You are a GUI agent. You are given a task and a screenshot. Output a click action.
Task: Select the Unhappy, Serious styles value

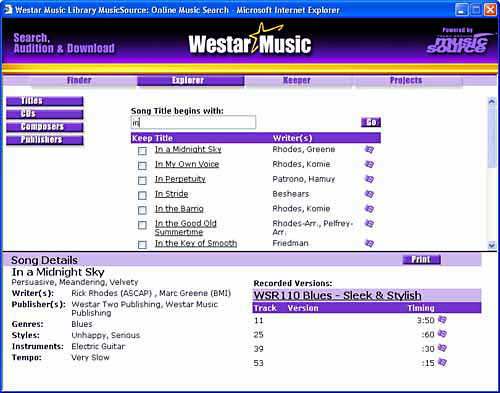[106, 335]
